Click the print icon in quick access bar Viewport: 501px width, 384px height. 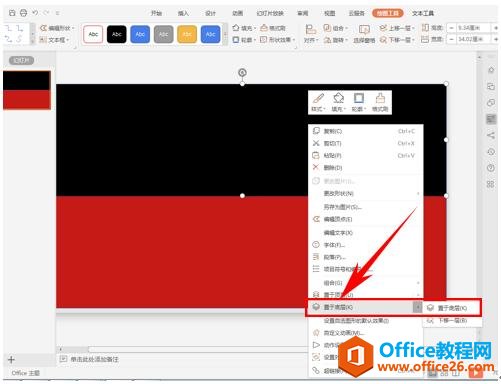[23, 13]
